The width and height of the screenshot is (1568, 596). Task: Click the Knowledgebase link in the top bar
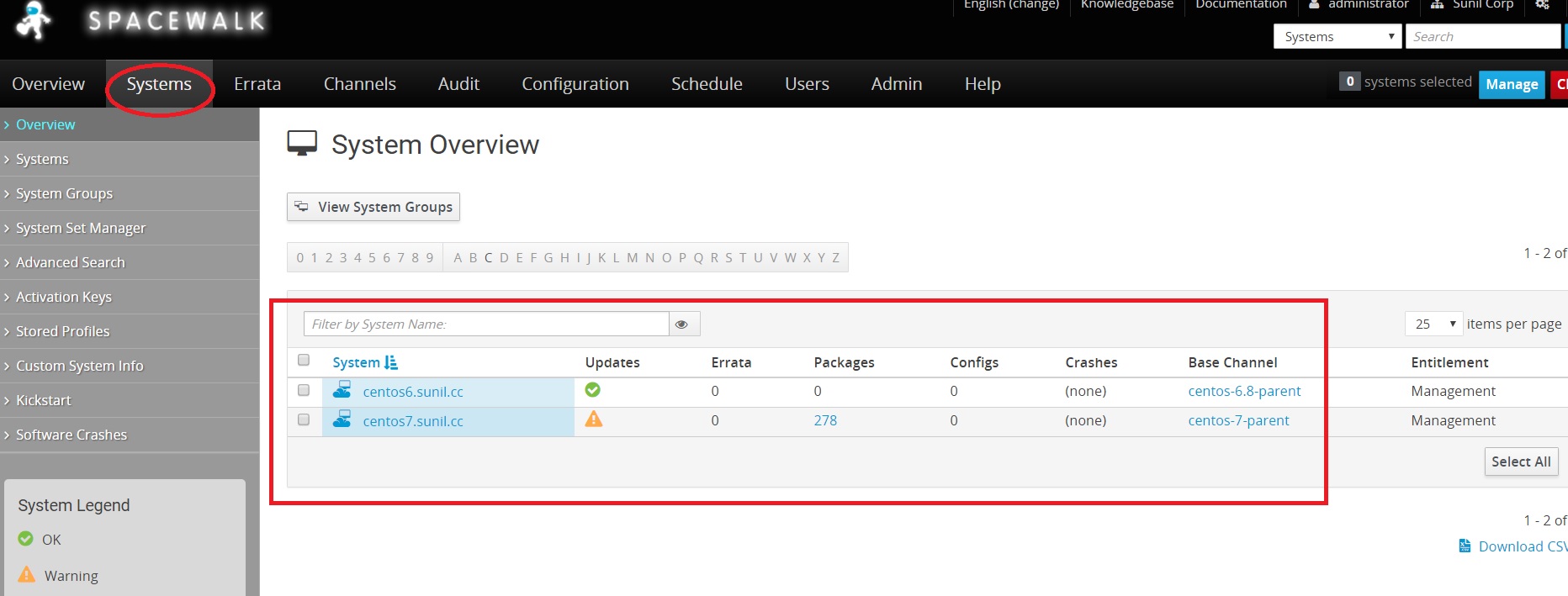coord(1127,5)
